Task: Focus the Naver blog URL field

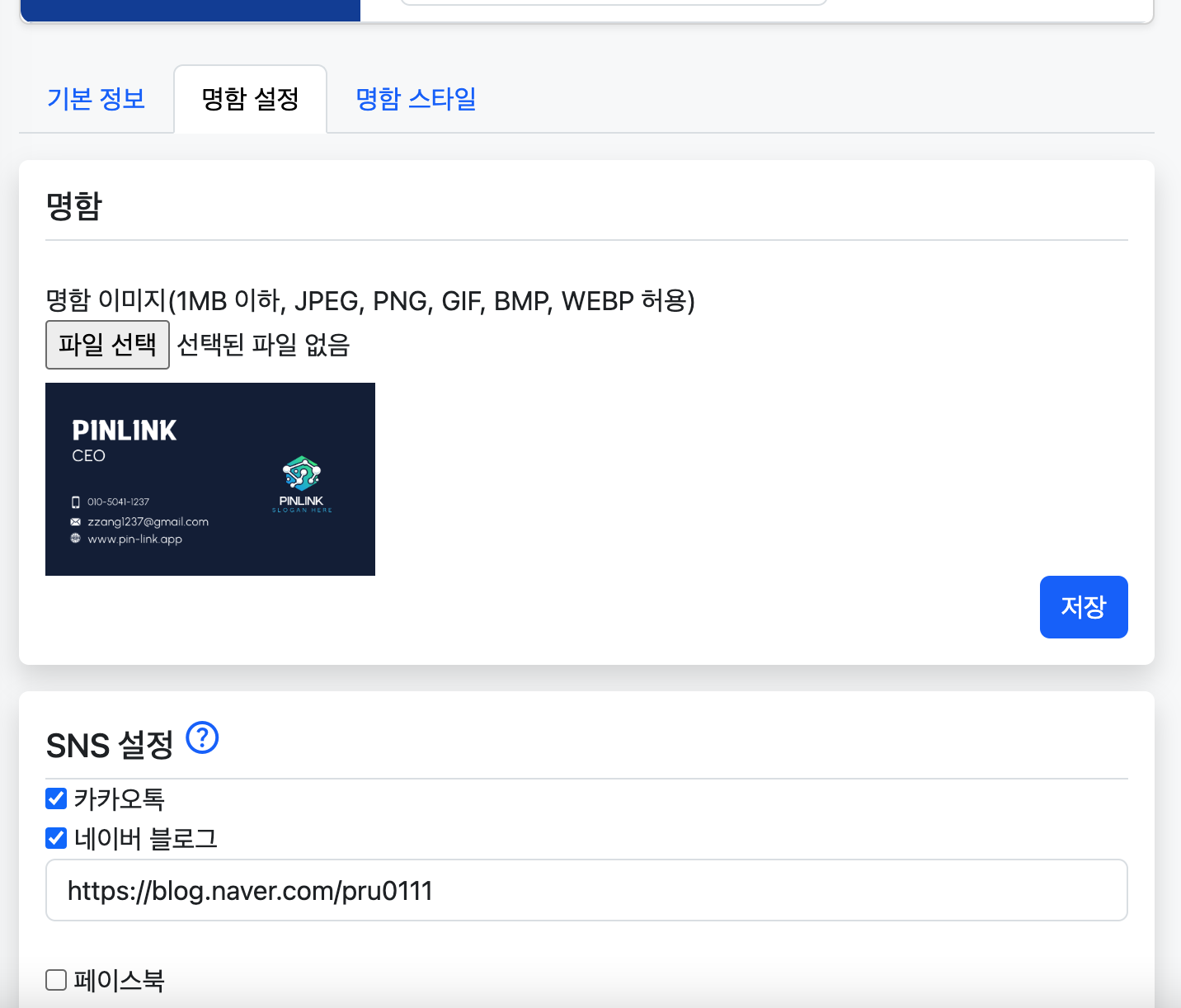Action: (x=586, y=890)
